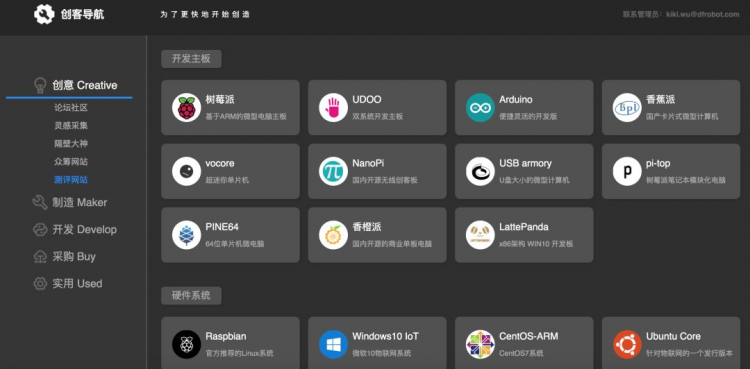The width and height of the screenshot is (750, 369).
Task: Select the 论坛社区 submenu item
Action: click(71, 108)
